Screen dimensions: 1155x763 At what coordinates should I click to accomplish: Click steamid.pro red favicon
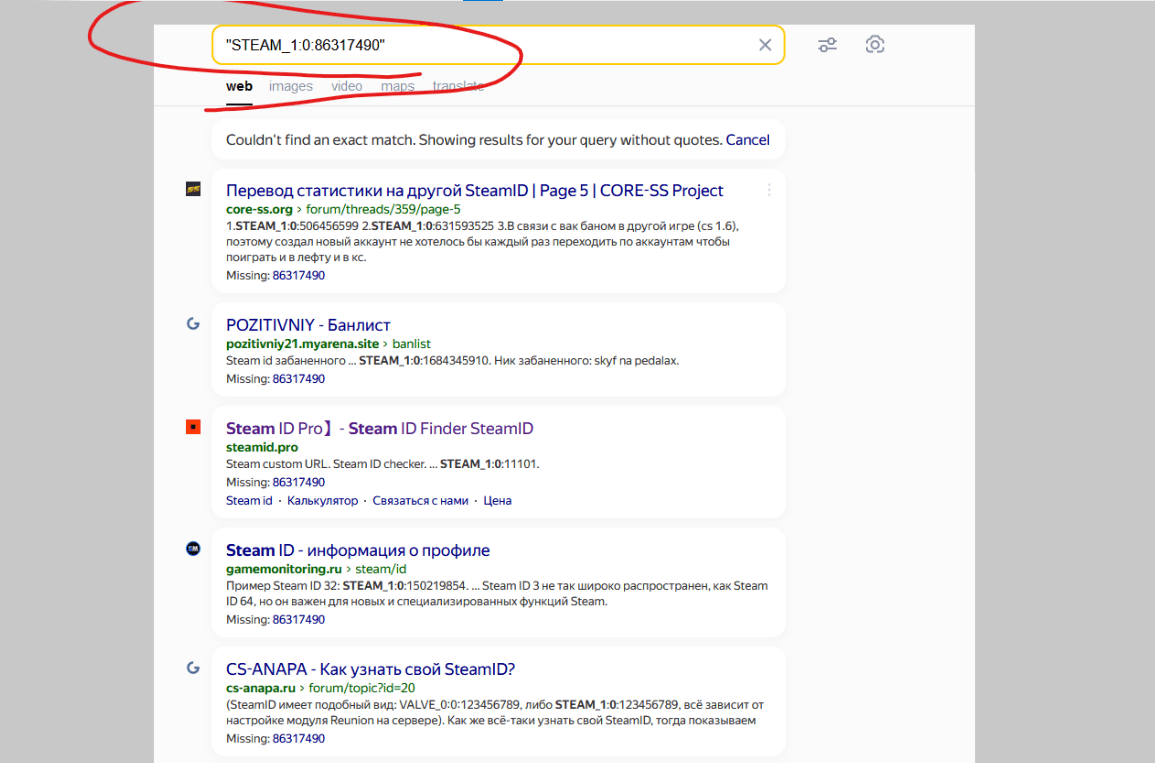point(193,426)
